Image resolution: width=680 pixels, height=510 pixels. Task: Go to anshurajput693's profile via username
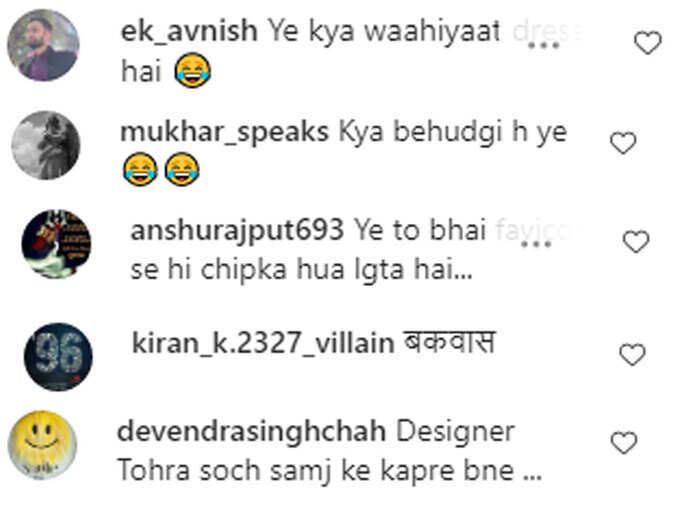pyautogui.click(x=237, y=231)
